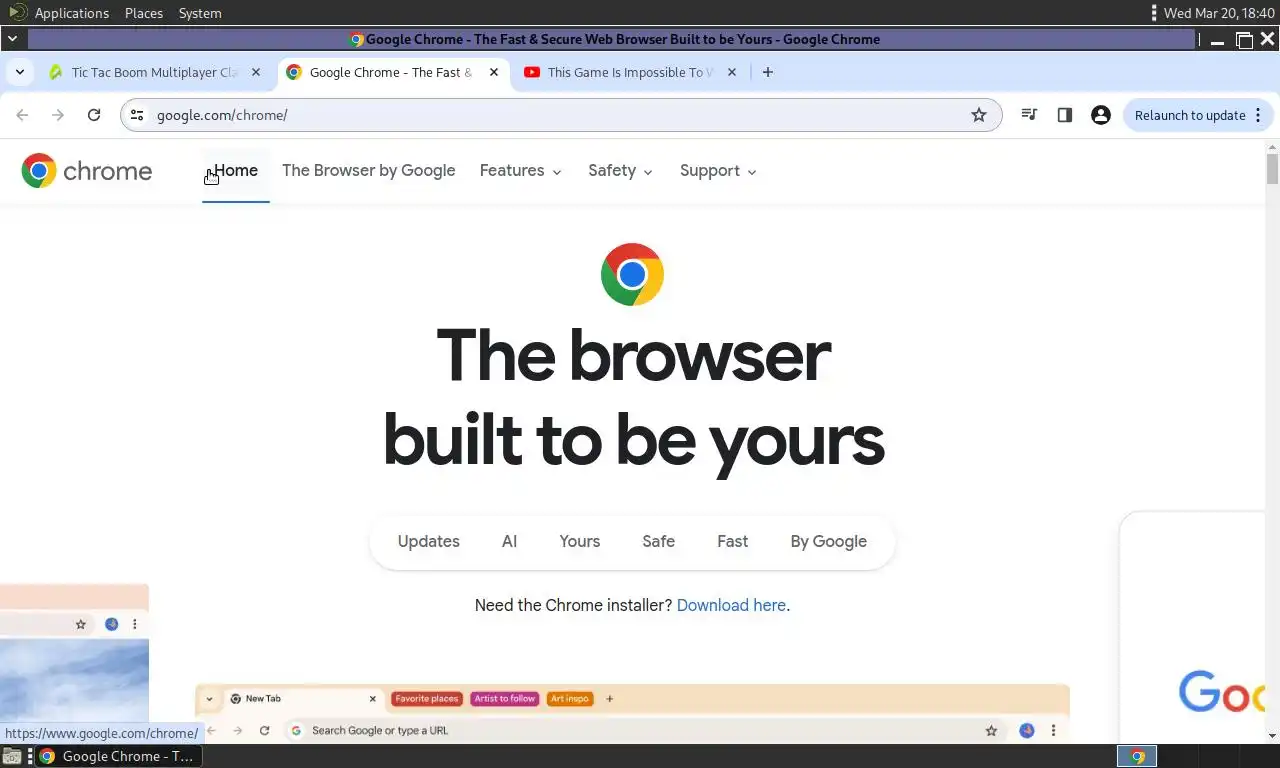The height and width of the screenshot is (768, 1280).
Task: Open the Applications system menu
Action: pyautogui.click(x=72, y=13)
